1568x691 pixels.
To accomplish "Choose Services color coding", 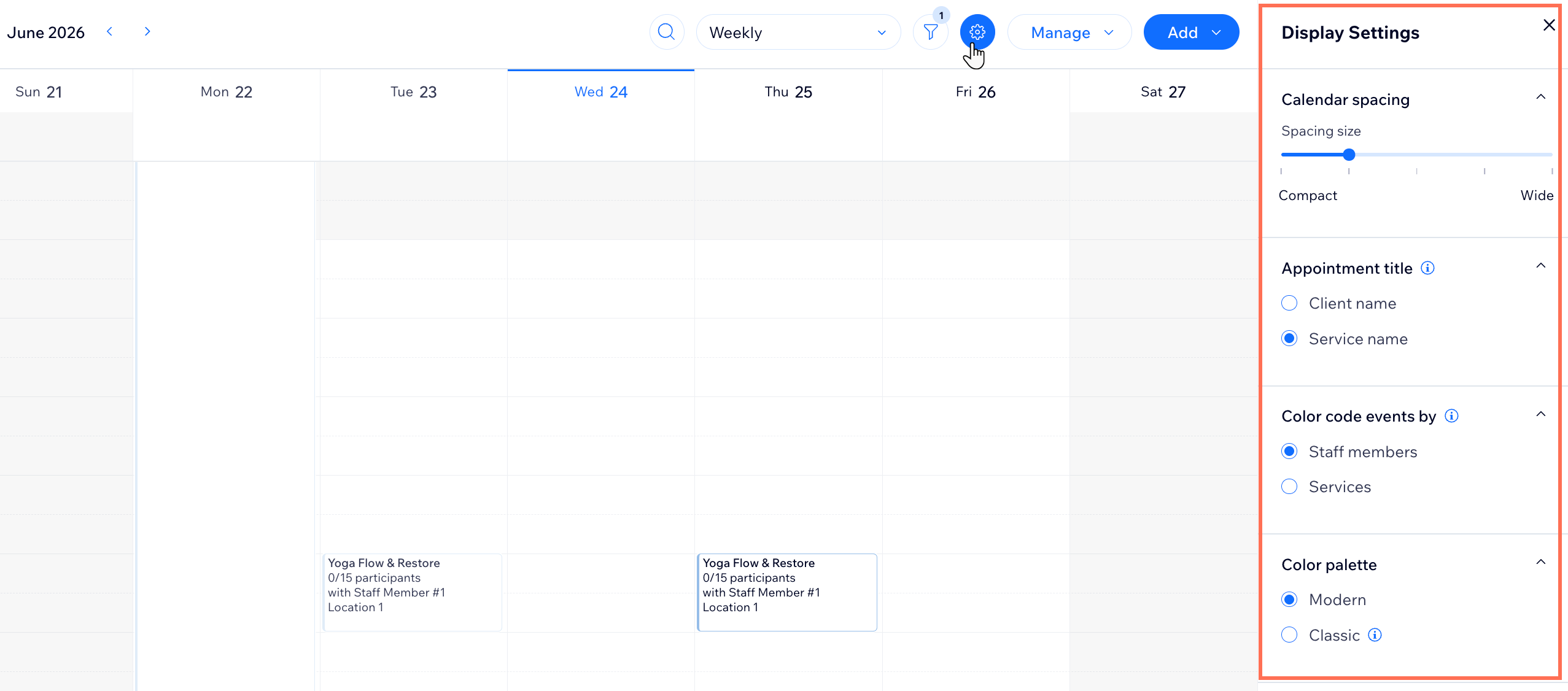I will click(1289, 487).
